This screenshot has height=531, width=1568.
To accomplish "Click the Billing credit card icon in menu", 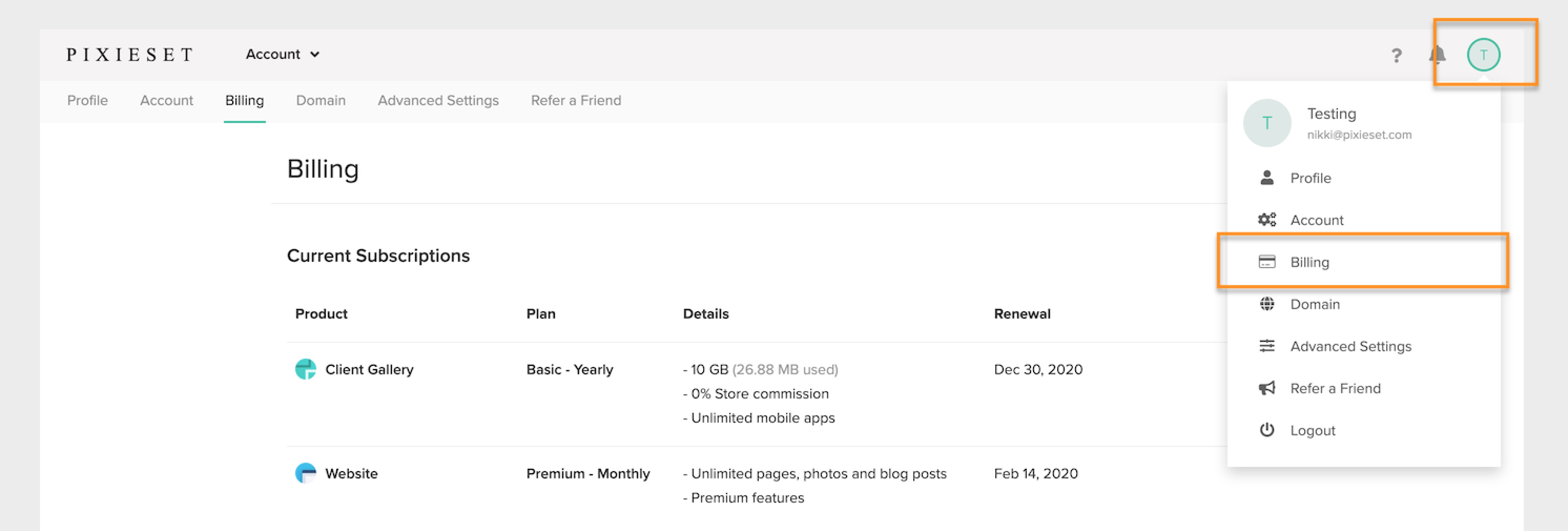I will 1267,262.
